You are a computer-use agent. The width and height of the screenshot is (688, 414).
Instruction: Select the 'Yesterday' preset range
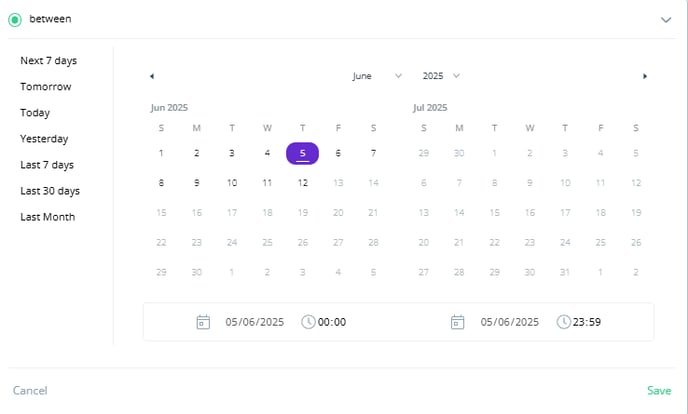tap(44, 139)
